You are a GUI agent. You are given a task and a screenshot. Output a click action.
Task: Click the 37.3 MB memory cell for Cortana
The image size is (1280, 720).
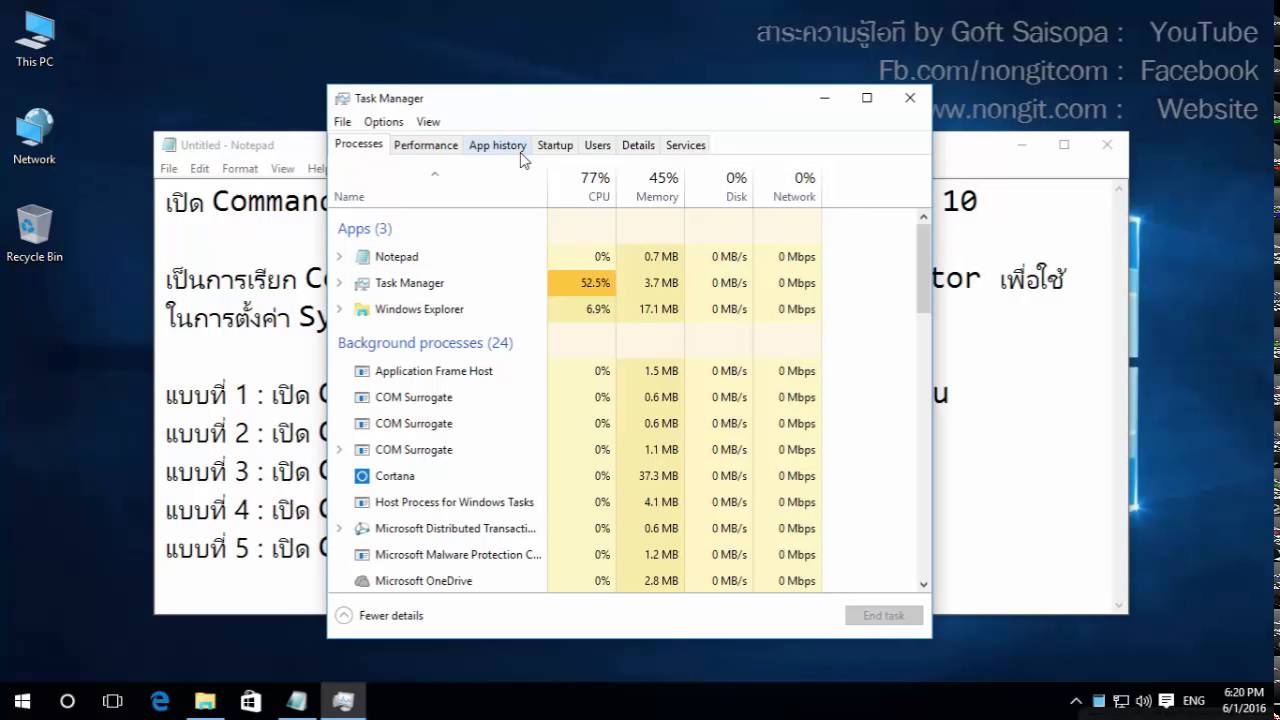650,476
